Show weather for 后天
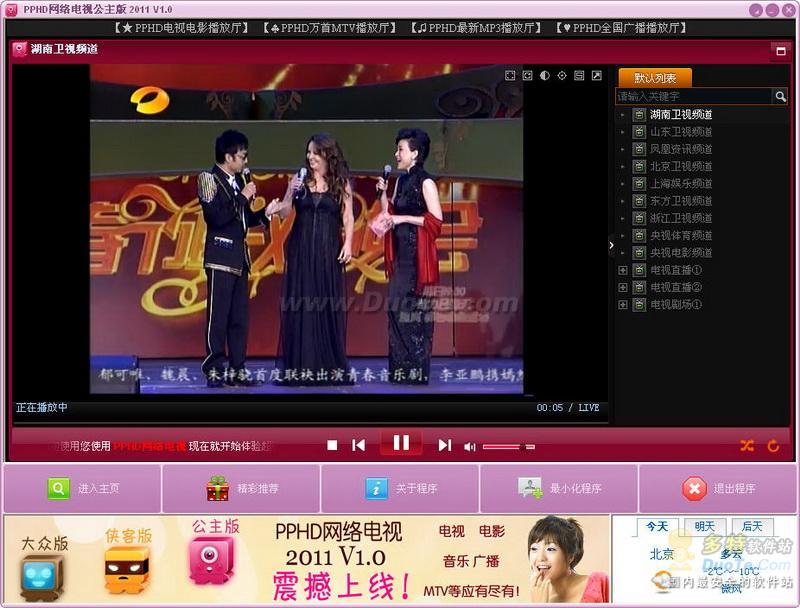800x608 pixels. tap(752, 526)
